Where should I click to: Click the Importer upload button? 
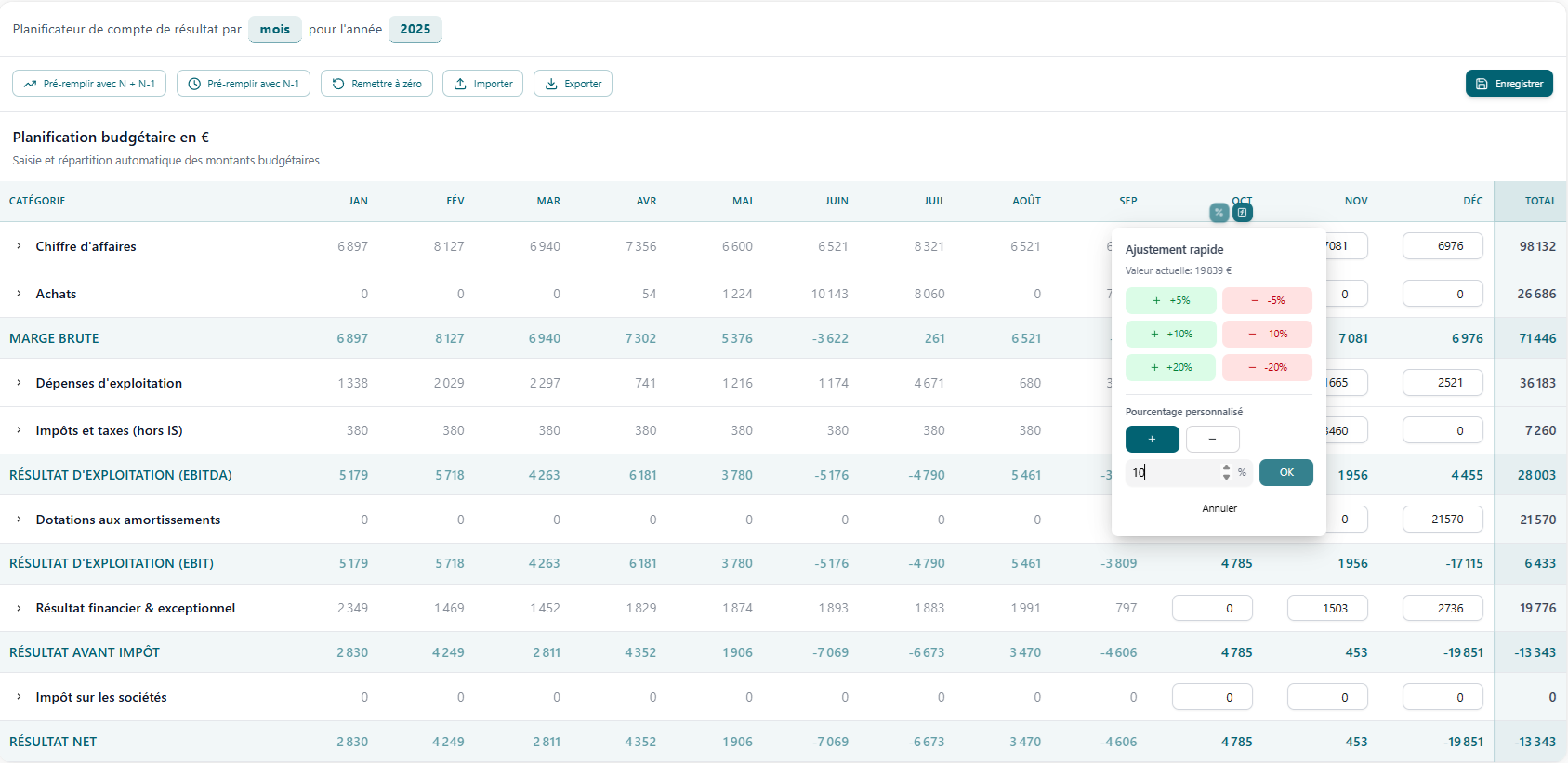(x=483, y=84)
